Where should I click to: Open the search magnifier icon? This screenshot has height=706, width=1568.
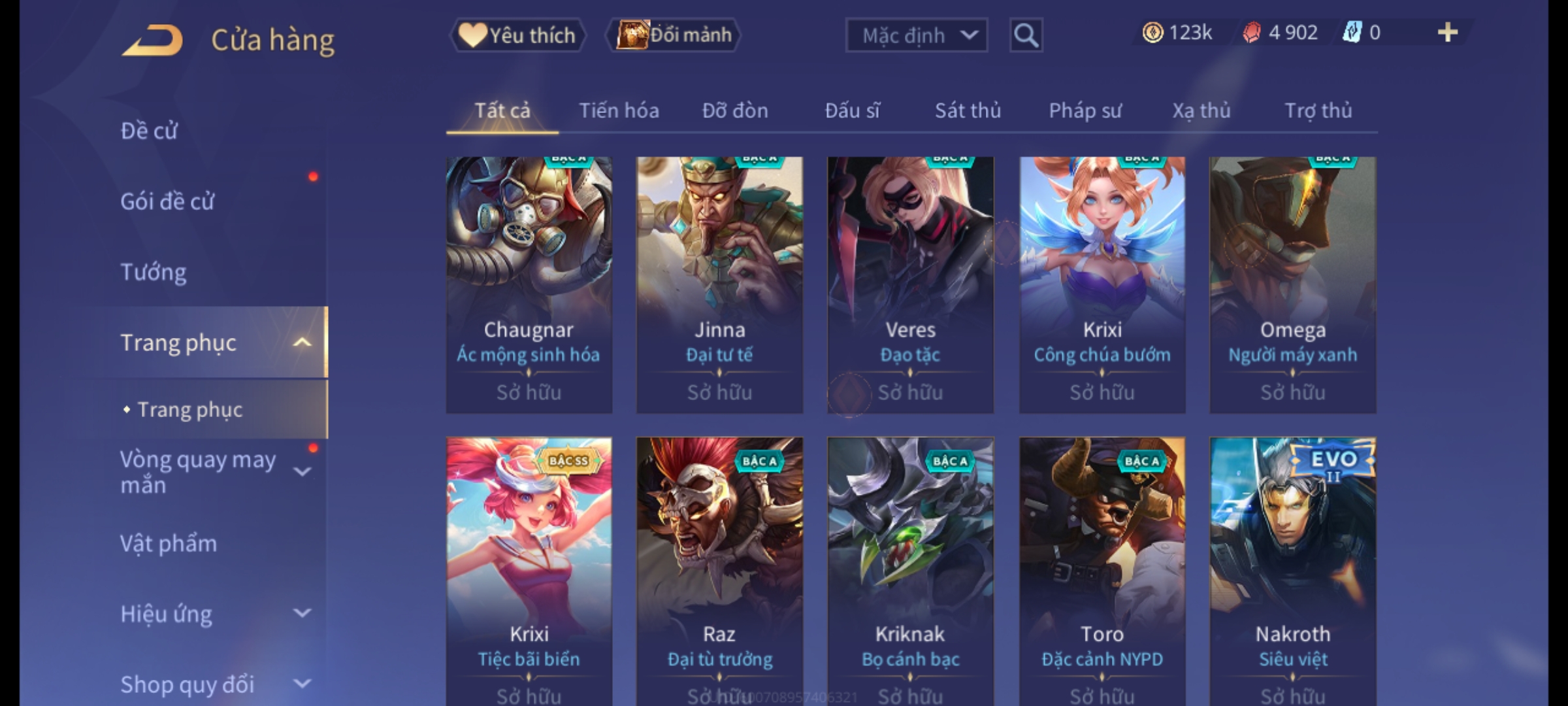(x=1026, y=35)
